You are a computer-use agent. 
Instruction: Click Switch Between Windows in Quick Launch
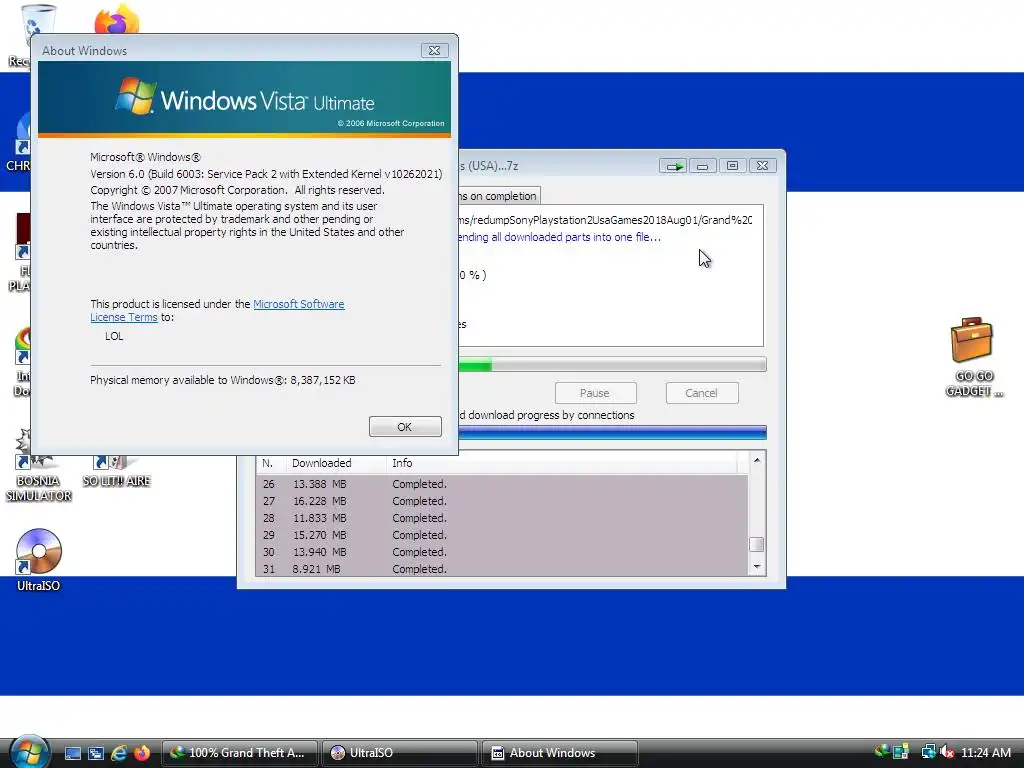pos(96,753)
